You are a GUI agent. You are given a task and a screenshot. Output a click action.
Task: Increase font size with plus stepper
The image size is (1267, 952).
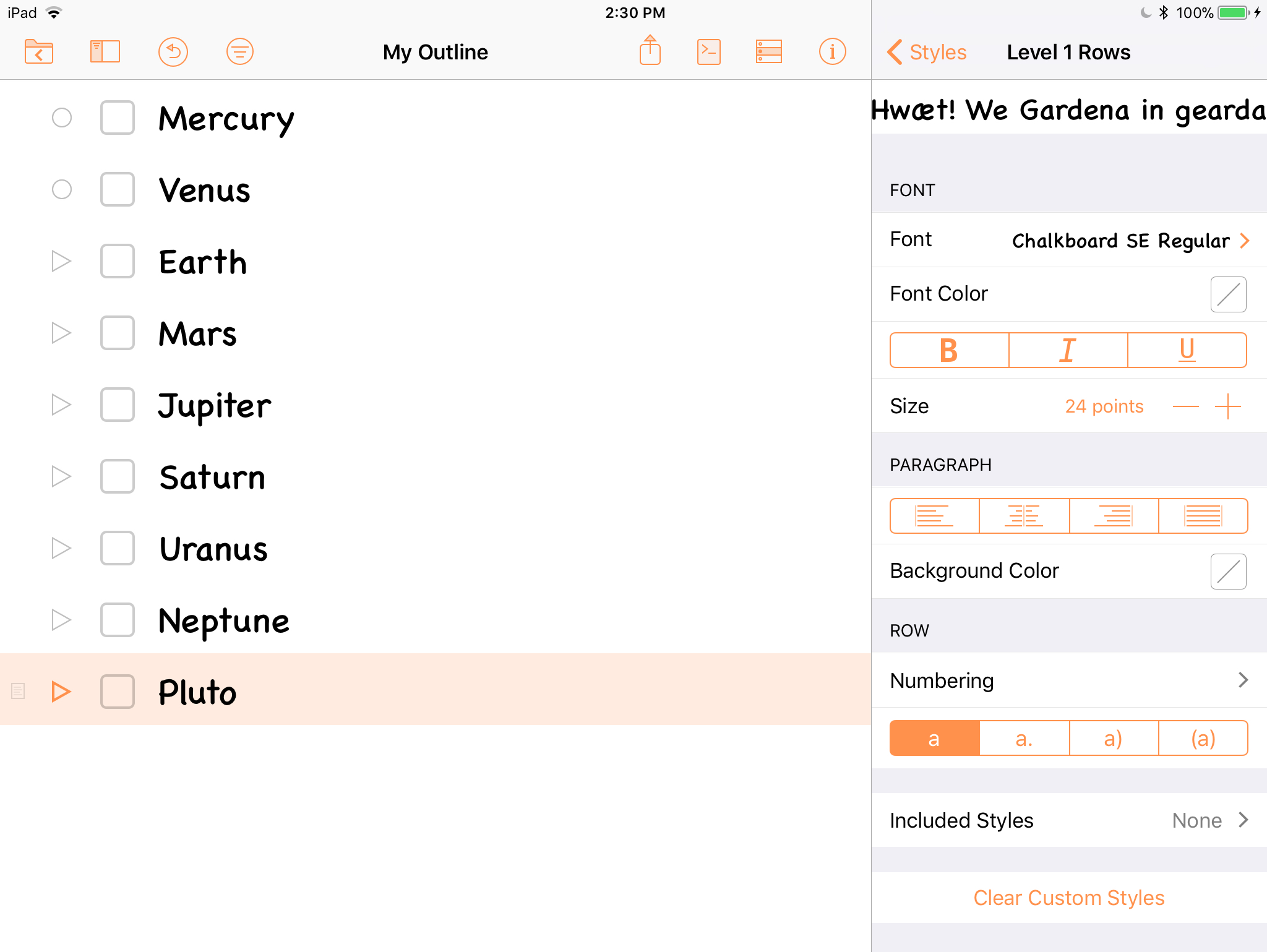pos(1227,406)
